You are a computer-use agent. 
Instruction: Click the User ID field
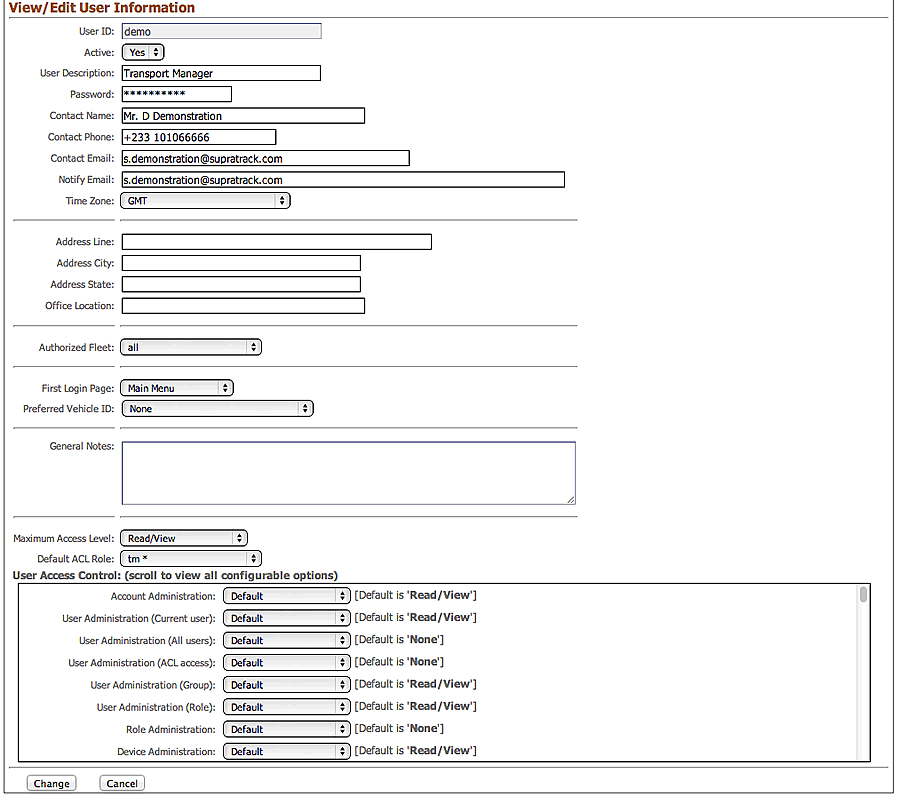(x=222, y=31)
